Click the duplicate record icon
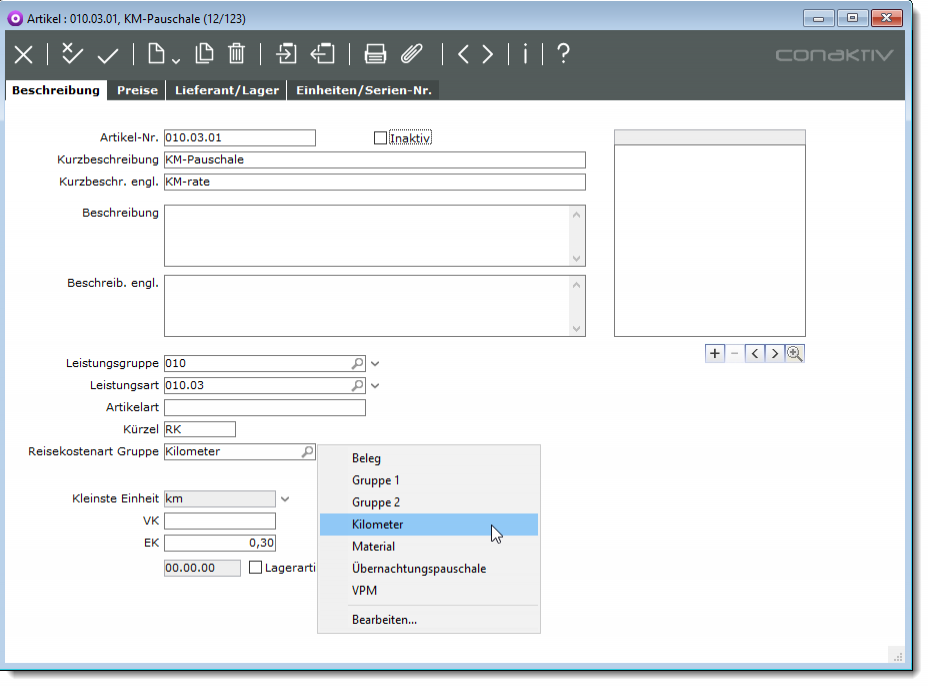The width and height of the screenshot is (928, 686). click(204, 55)
